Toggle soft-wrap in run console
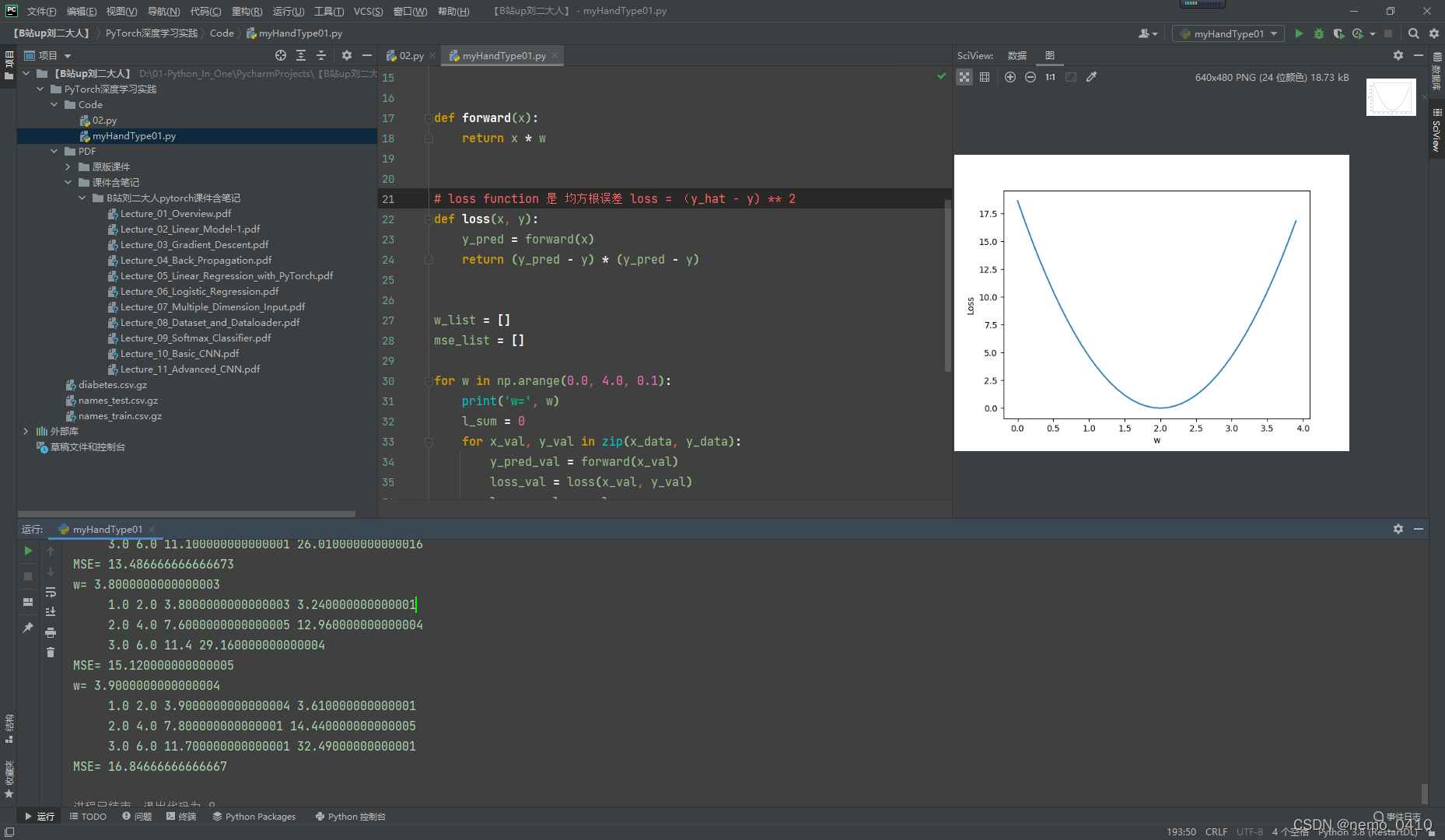The image size is (1445, 840). (51, 592)
